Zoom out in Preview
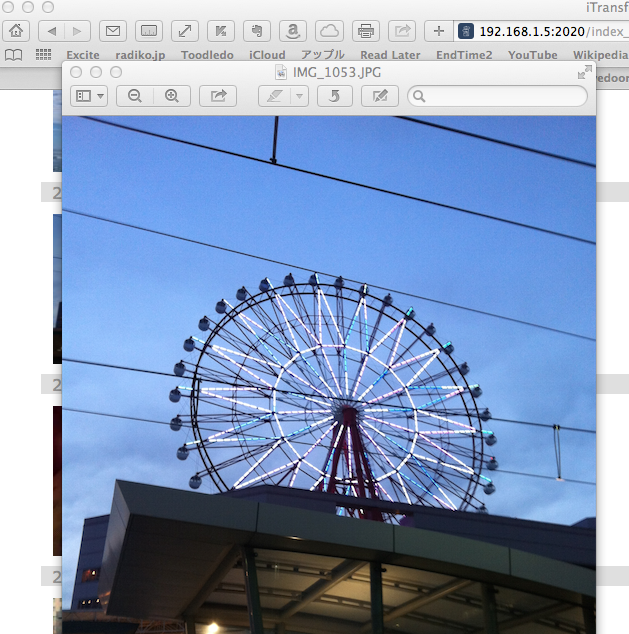The image size is (629, 634). point(135,96)
